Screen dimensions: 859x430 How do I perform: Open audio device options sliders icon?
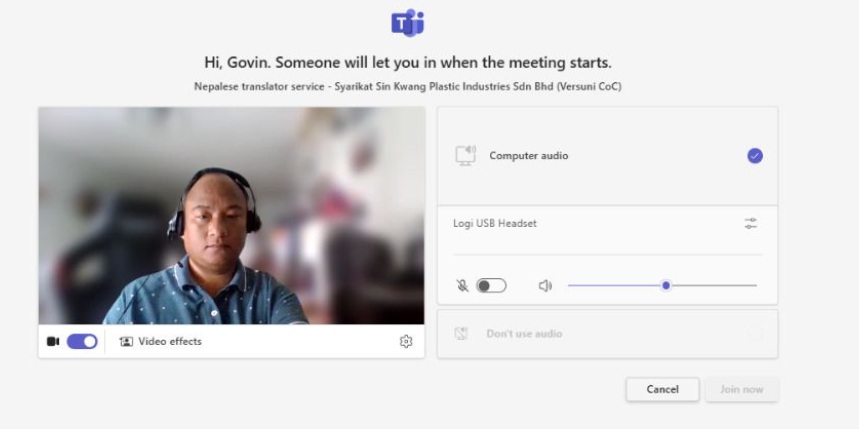751,223
